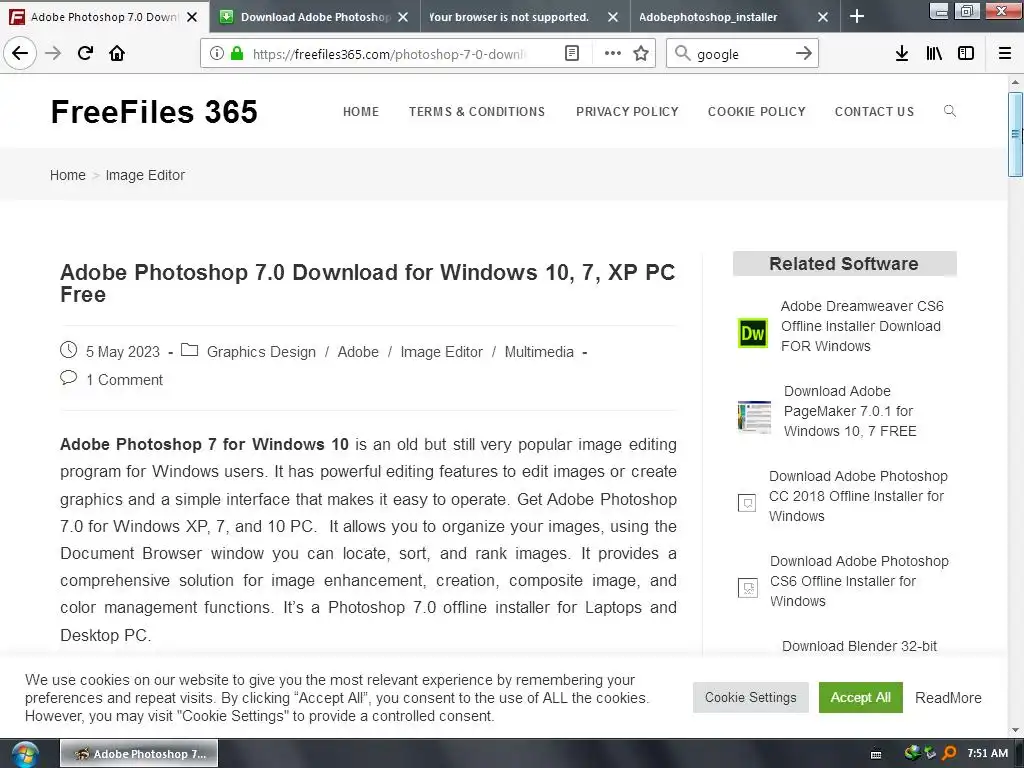The width and height of the screenshot is (1024, 768).
Task: Select the Adobe Photoshop 7.0 Download tab
Action: click(103, 17)
